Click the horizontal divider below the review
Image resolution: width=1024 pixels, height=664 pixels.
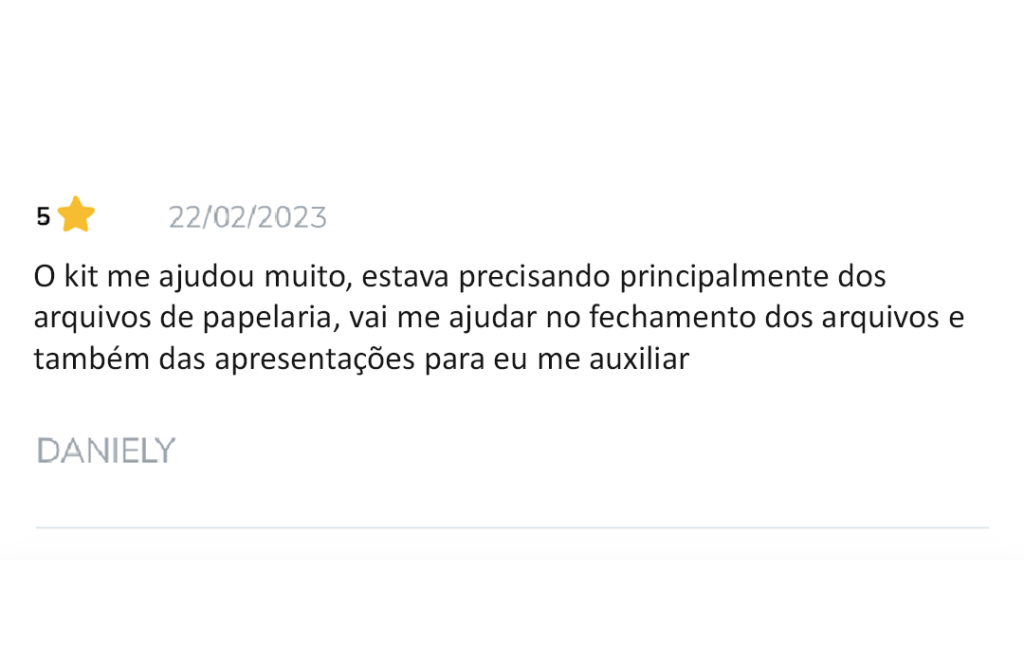coord(512,527)
